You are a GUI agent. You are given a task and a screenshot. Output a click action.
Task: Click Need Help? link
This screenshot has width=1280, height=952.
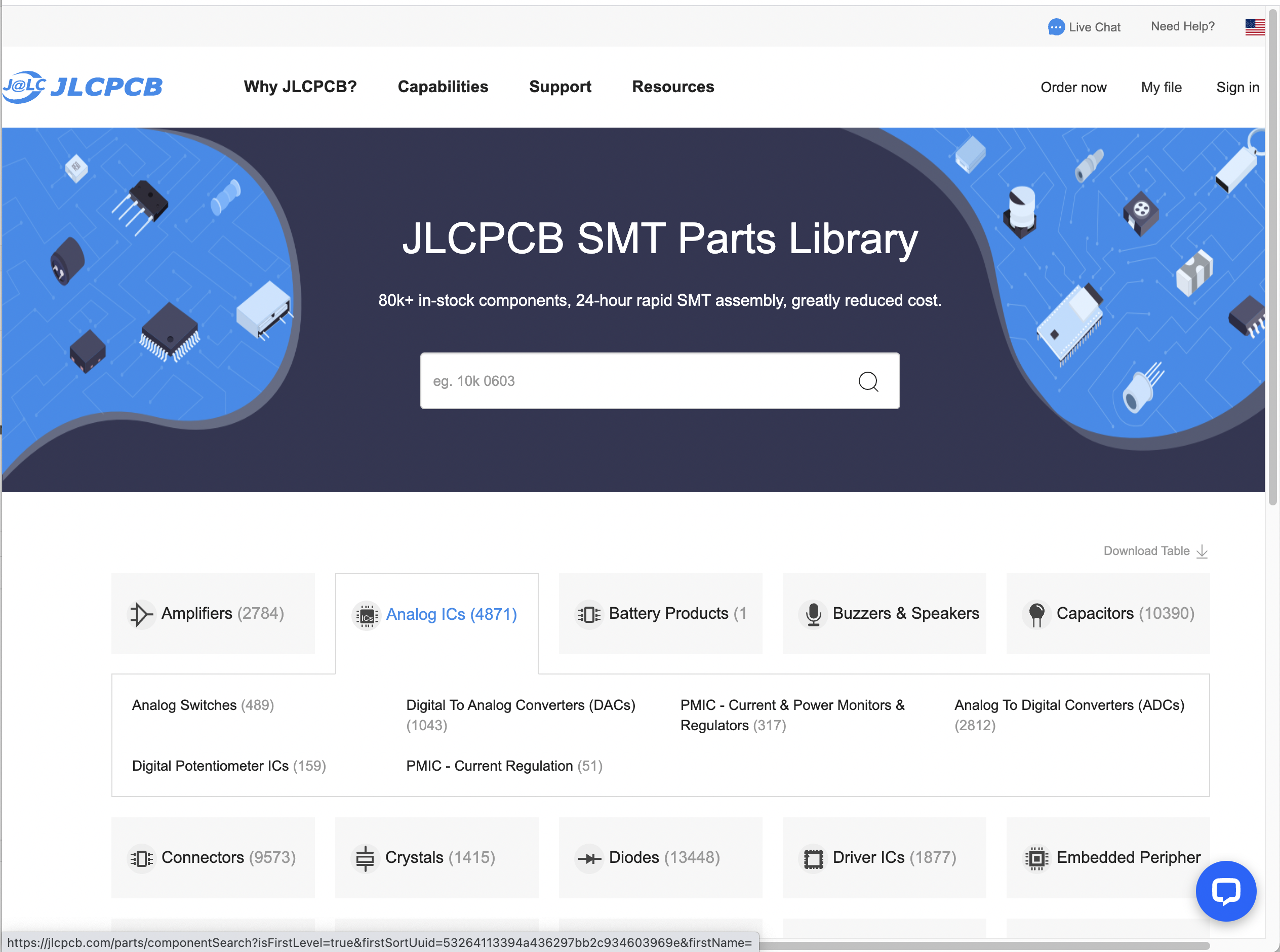1182,26
